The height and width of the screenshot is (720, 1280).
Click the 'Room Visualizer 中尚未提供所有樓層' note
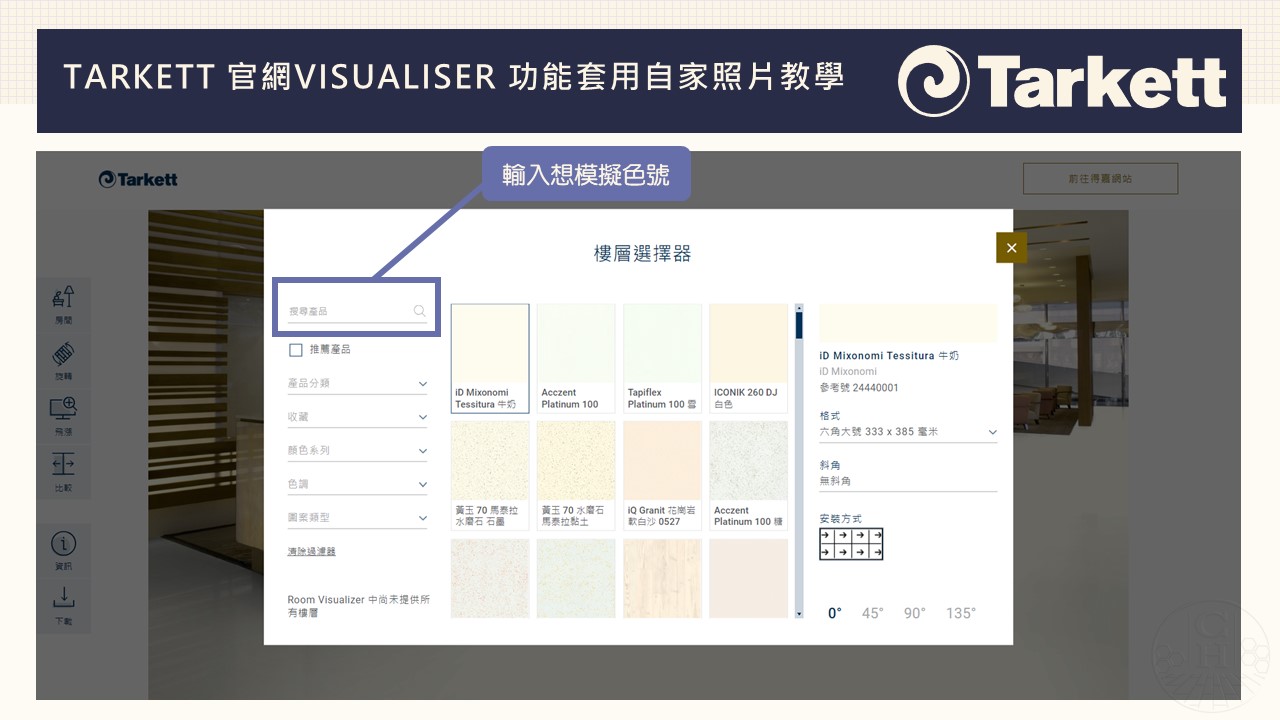tap(358, 606)
